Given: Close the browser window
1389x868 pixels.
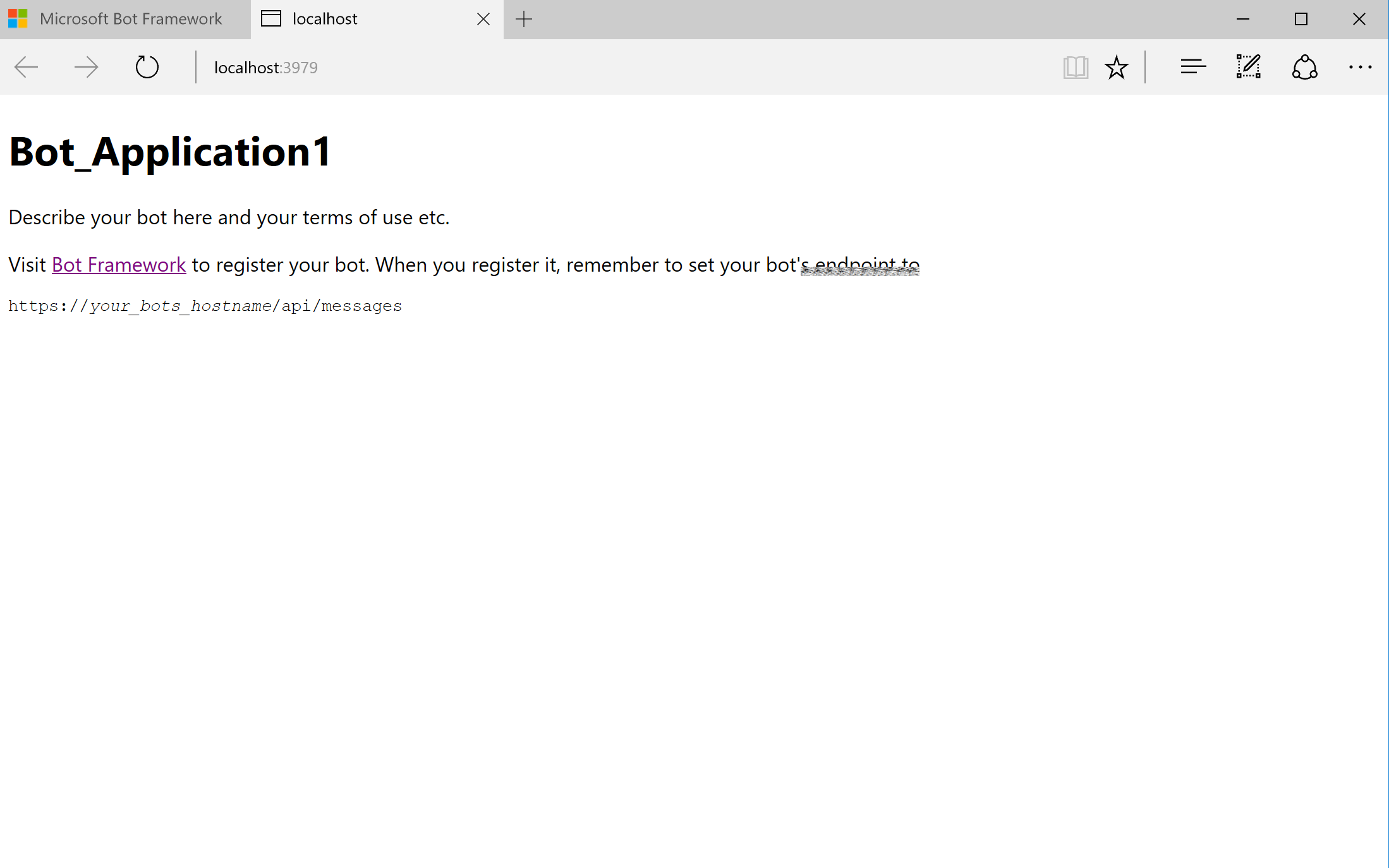Looking at the screenshot, I should (x=1359, y=20).
